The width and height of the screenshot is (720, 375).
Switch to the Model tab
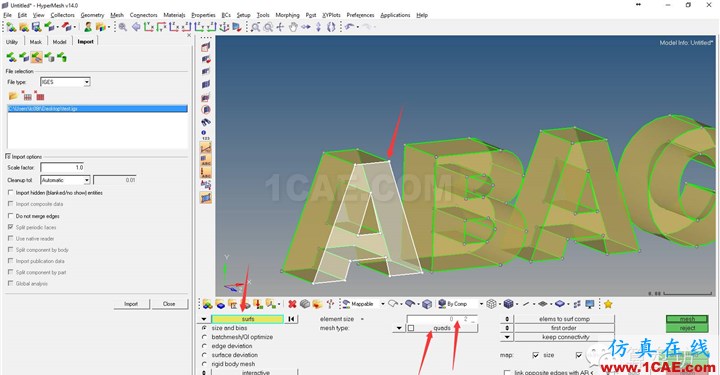59,42
